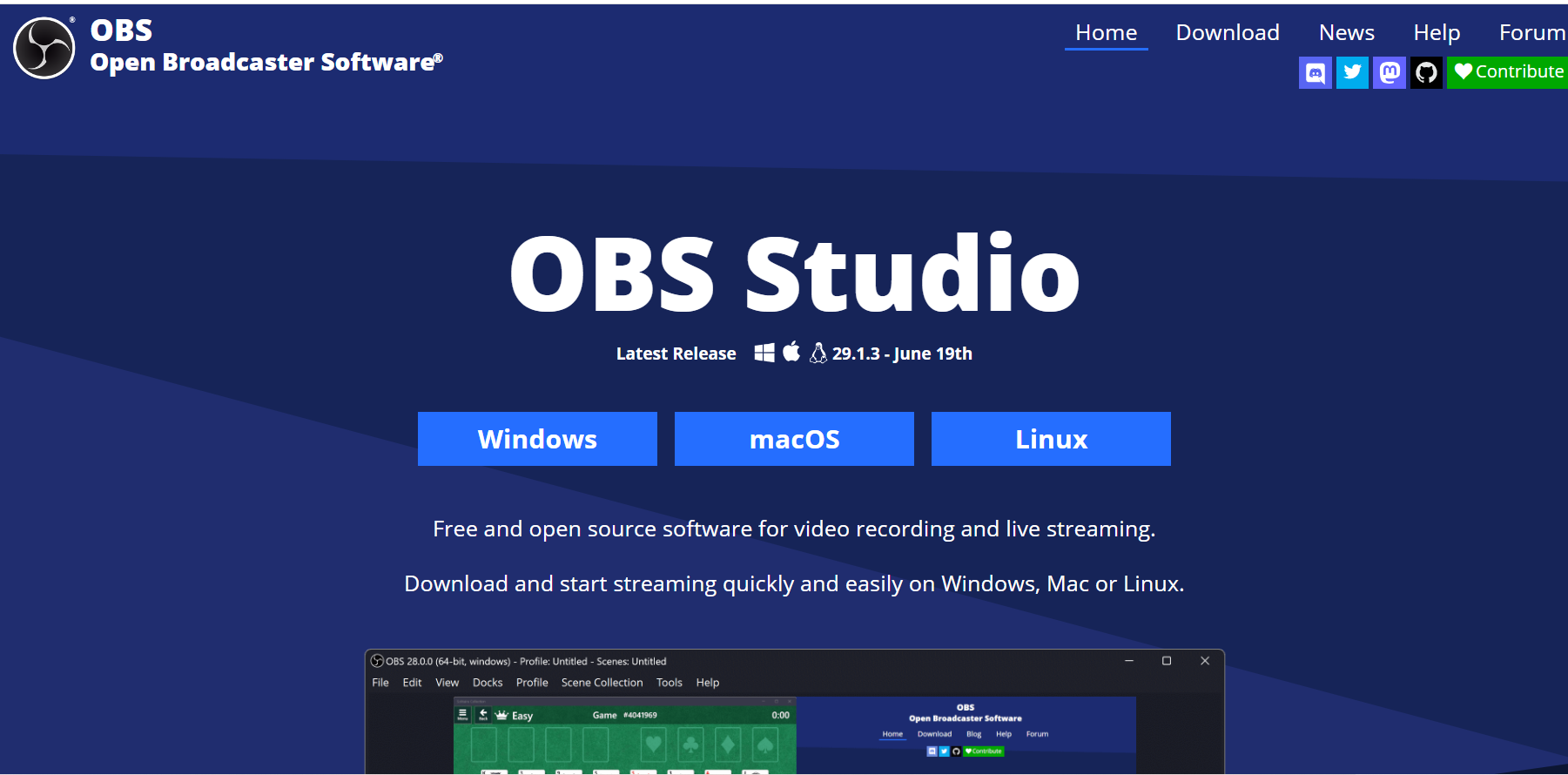Click the Windows logo beside Latest Release
This screenshot has height=775, width=1568.
(x=764, y=353)
